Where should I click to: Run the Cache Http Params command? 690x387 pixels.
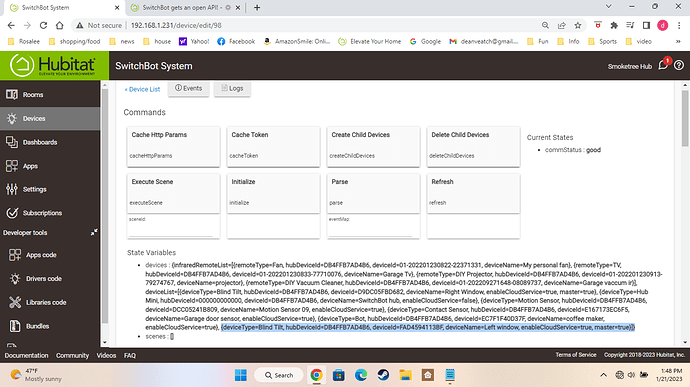tap(173, 147)
